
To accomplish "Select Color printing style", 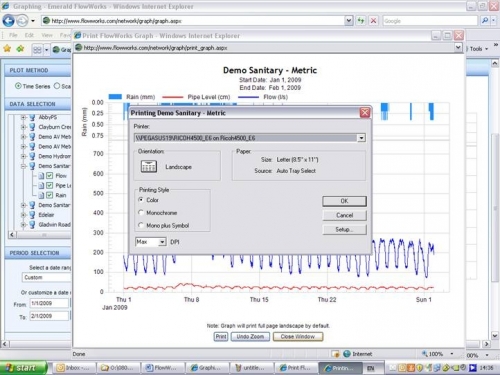I will (141, 200).
